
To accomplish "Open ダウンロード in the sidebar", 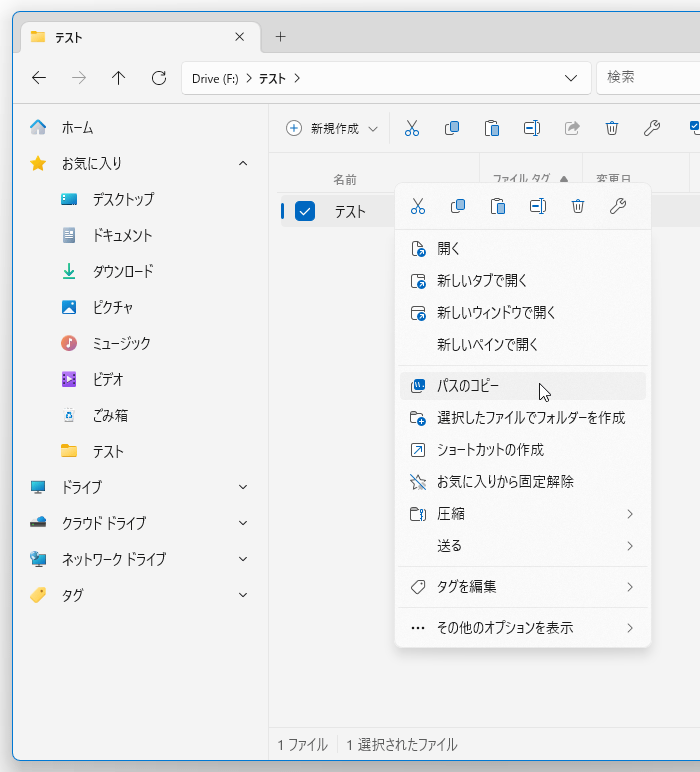I will [x=139, y=271].
